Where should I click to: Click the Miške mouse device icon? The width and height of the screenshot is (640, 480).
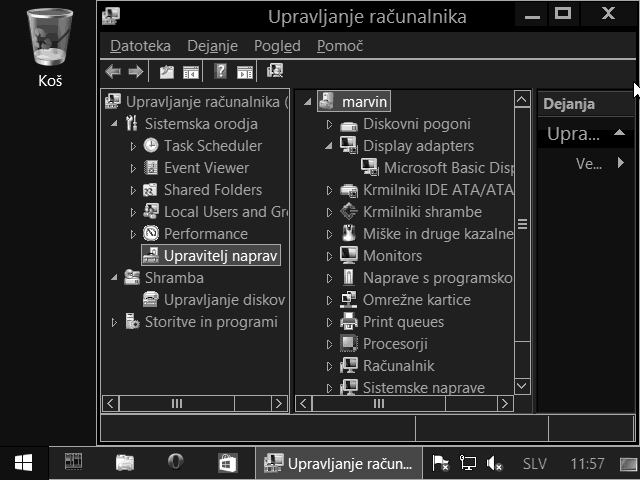[349, 233]
